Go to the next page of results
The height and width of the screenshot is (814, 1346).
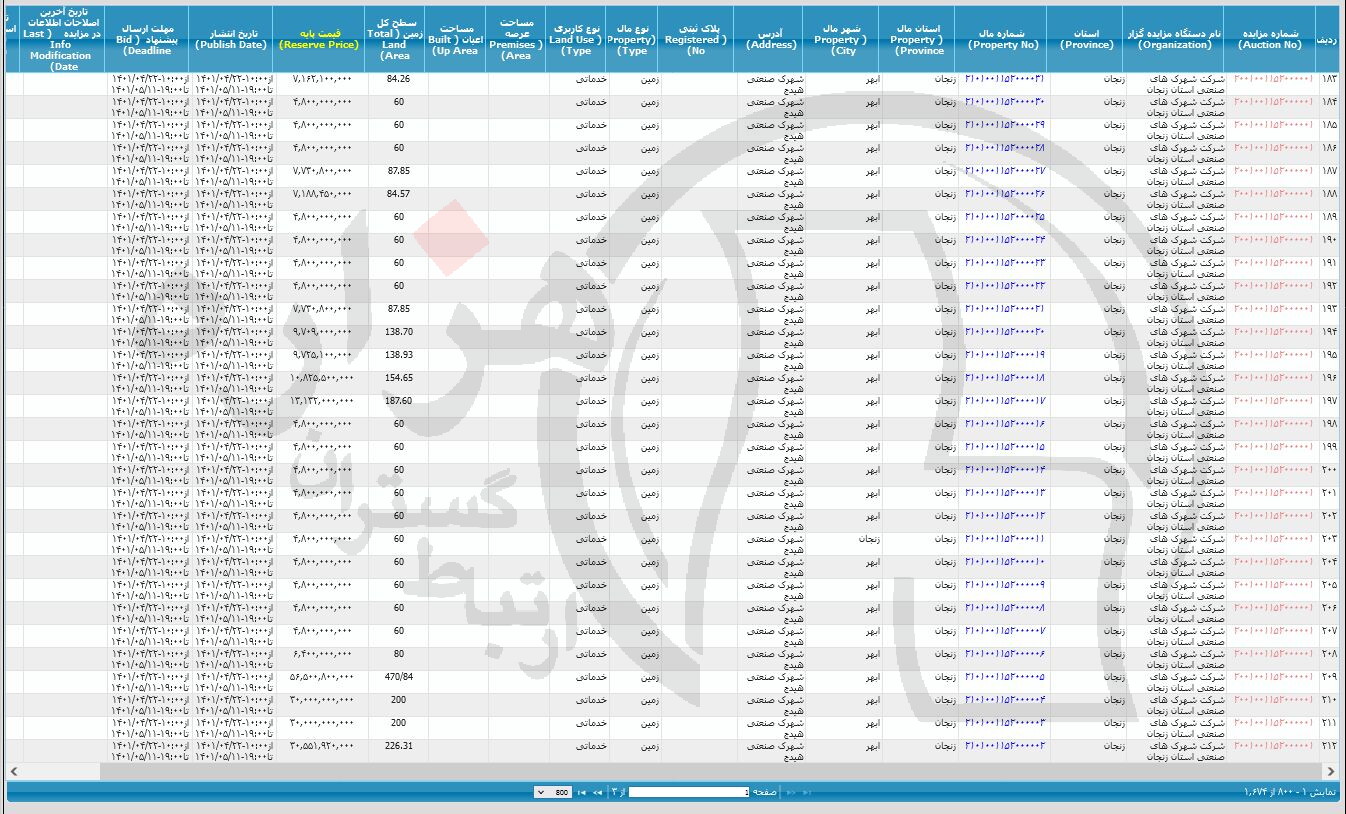(x=598, y=792)
